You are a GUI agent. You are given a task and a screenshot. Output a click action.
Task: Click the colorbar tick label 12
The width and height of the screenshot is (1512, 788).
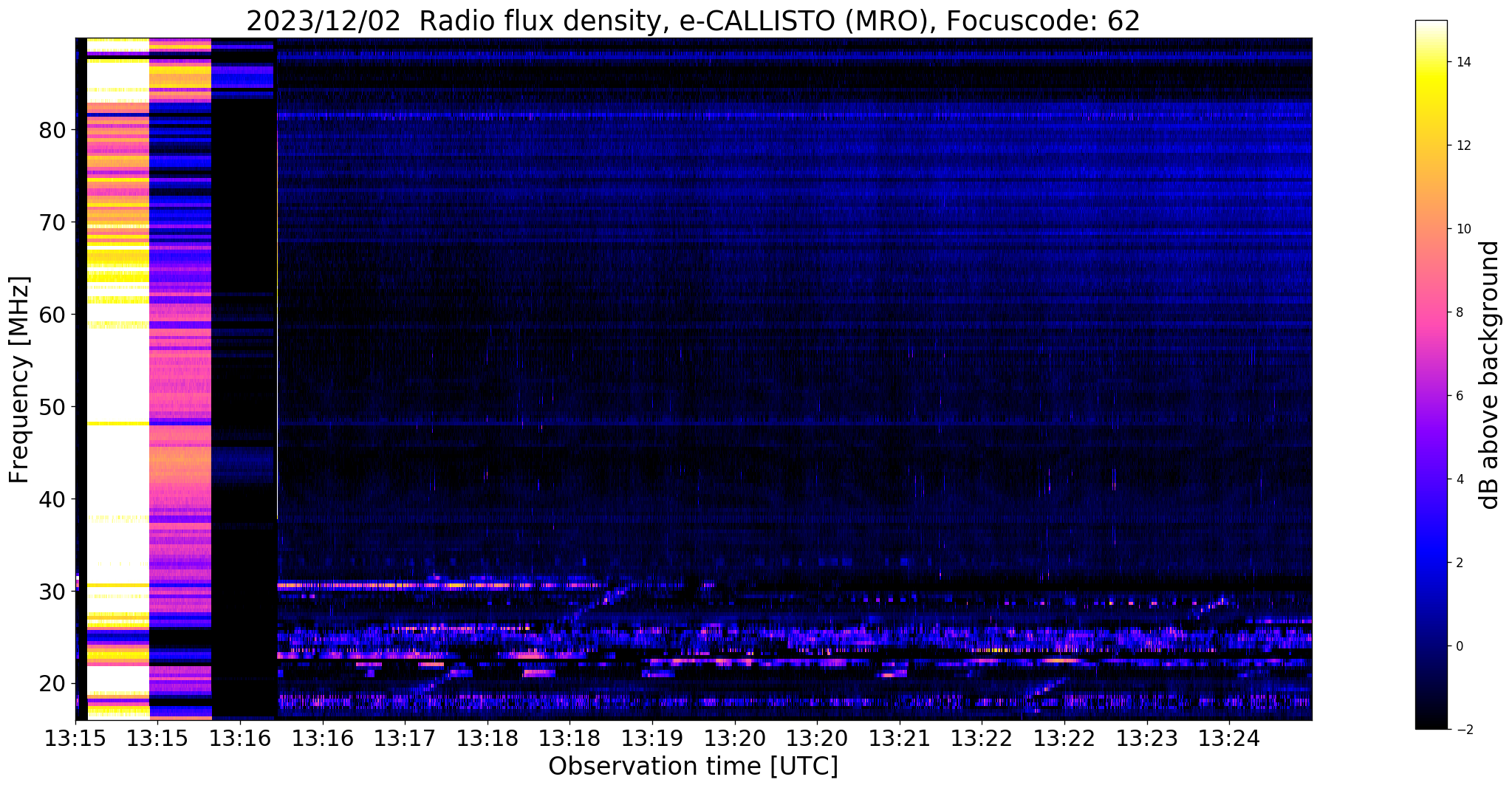tap(1463, 145)
